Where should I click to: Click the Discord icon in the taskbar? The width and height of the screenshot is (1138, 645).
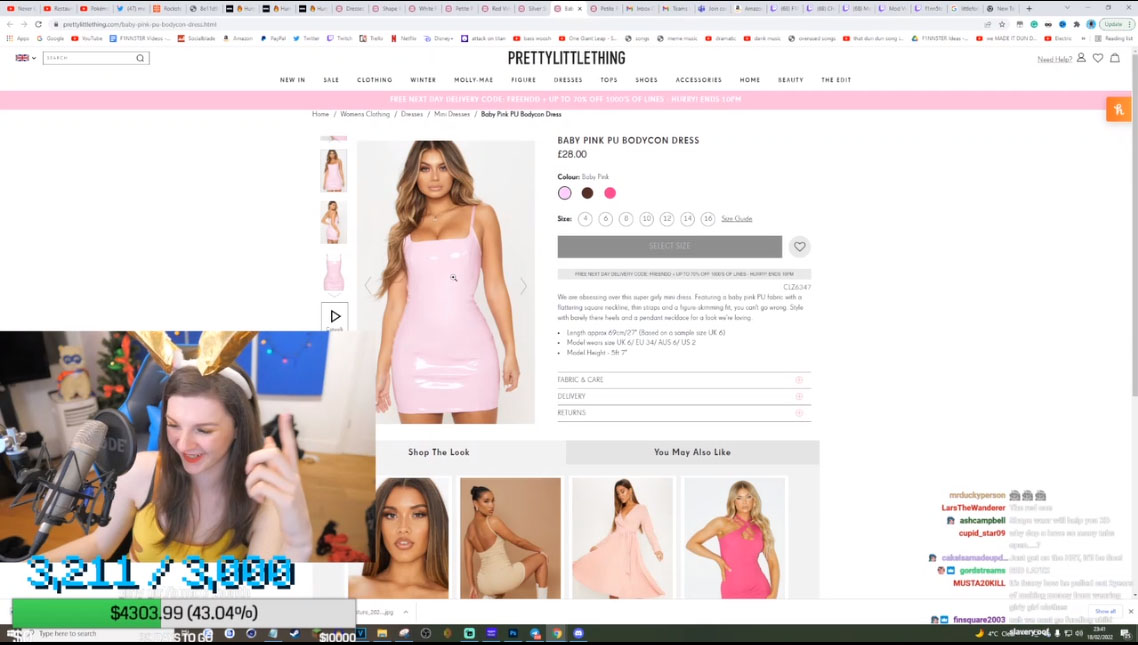pos(578,633)
